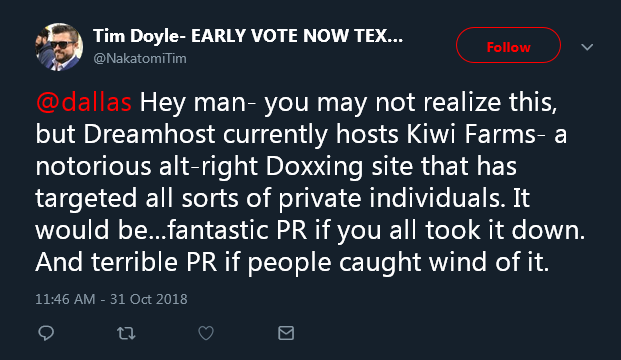Reply to the tweet via speech bubble icon
The image size is (621, 360).
pyautogui.click(x=46, y=333)
